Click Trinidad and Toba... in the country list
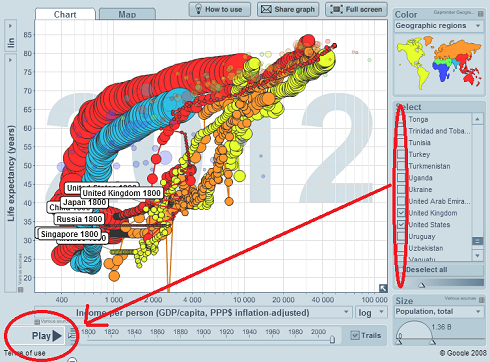This screenshot has width=490, height=362. tap(439, 131)
